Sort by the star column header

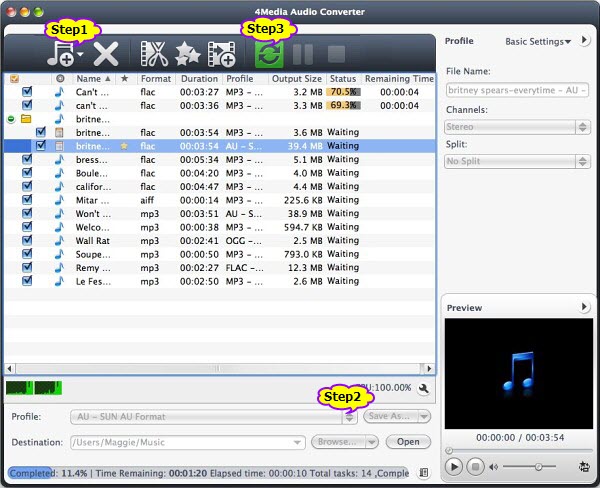124,78
